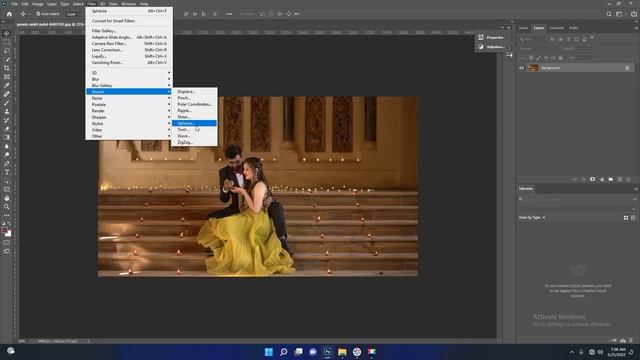Delete layer trash icon
The width and height of the screenshot is (640, 360).
(629, 179)
